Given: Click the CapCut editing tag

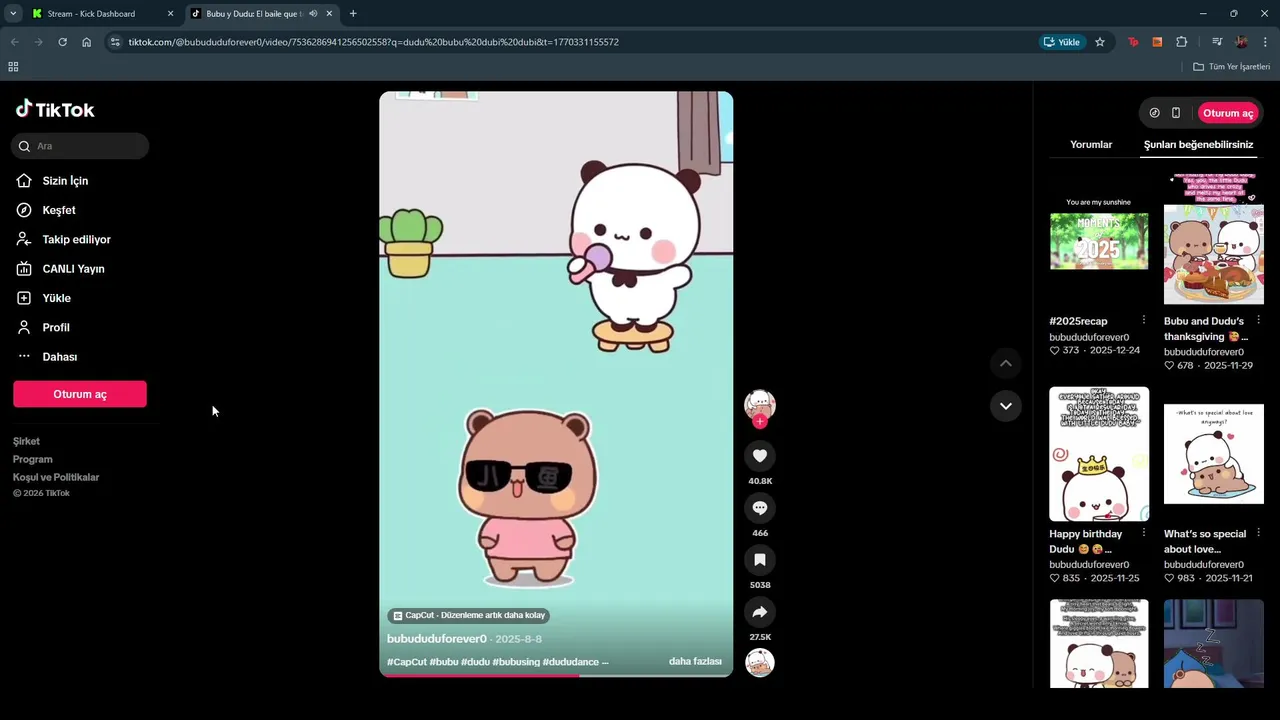Looking at the screenshot, I should 469,615.
